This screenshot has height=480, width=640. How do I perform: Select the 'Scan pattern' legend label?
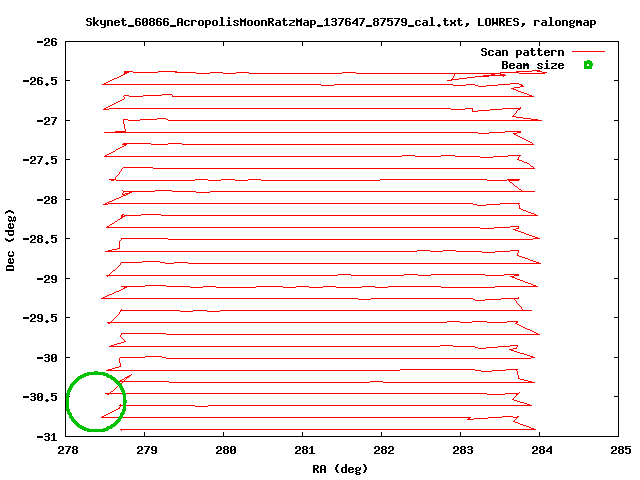pyautogui.click(x=522, y=52)
